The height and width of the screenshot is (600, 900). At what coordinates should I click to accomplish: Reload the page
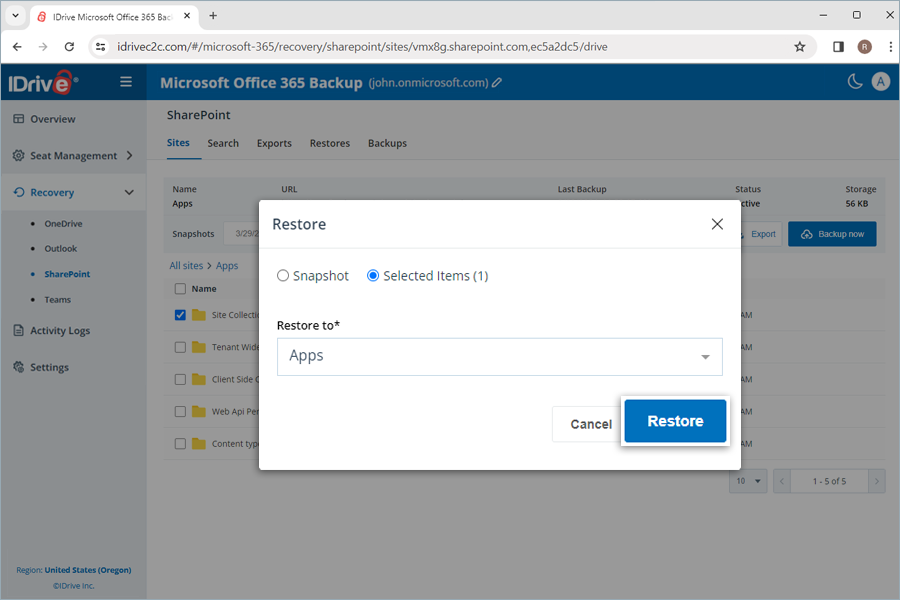click(69, 47)
